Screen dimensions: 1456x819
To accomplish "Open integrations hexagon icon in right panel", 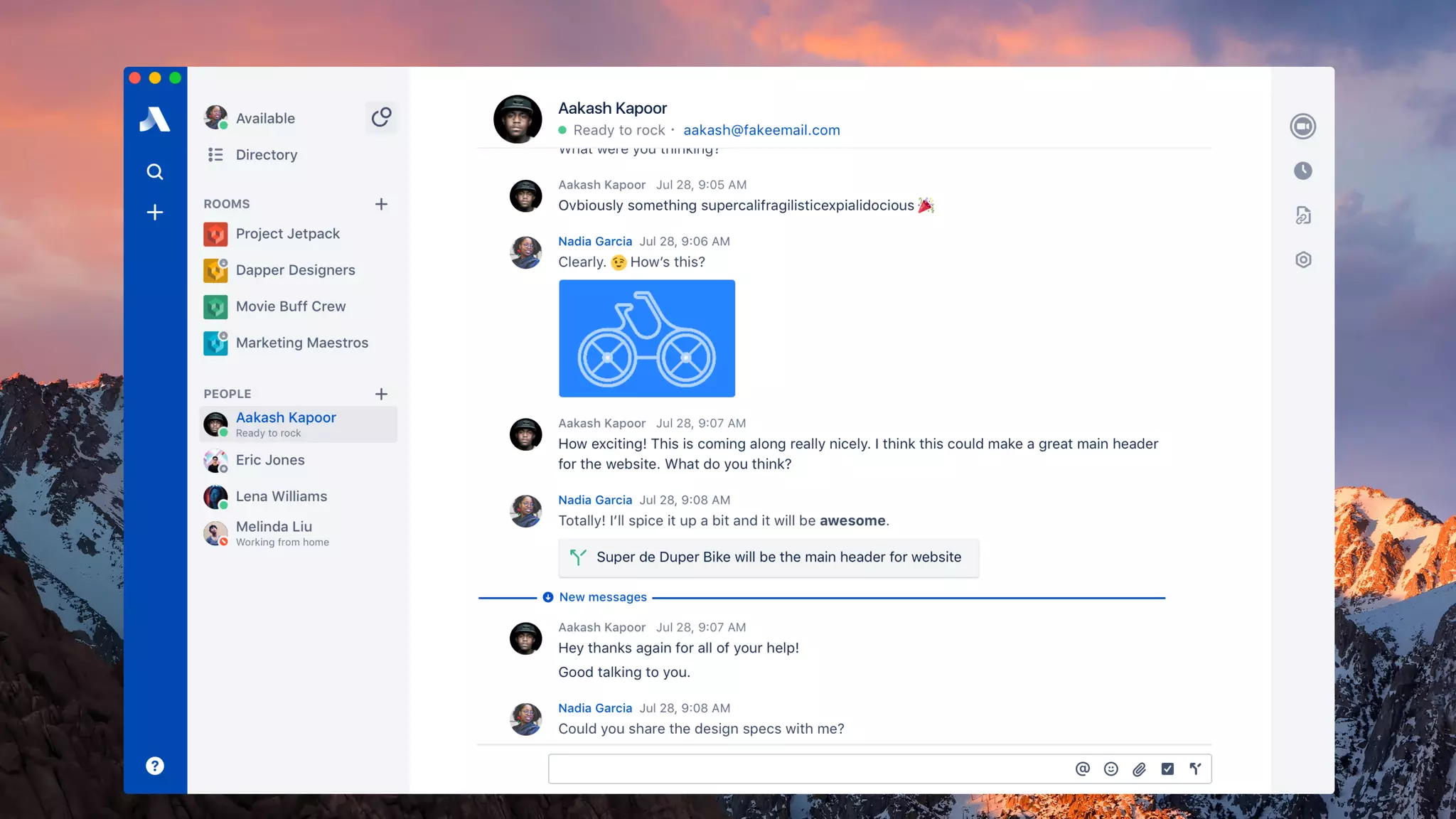I will (1302, 259).
